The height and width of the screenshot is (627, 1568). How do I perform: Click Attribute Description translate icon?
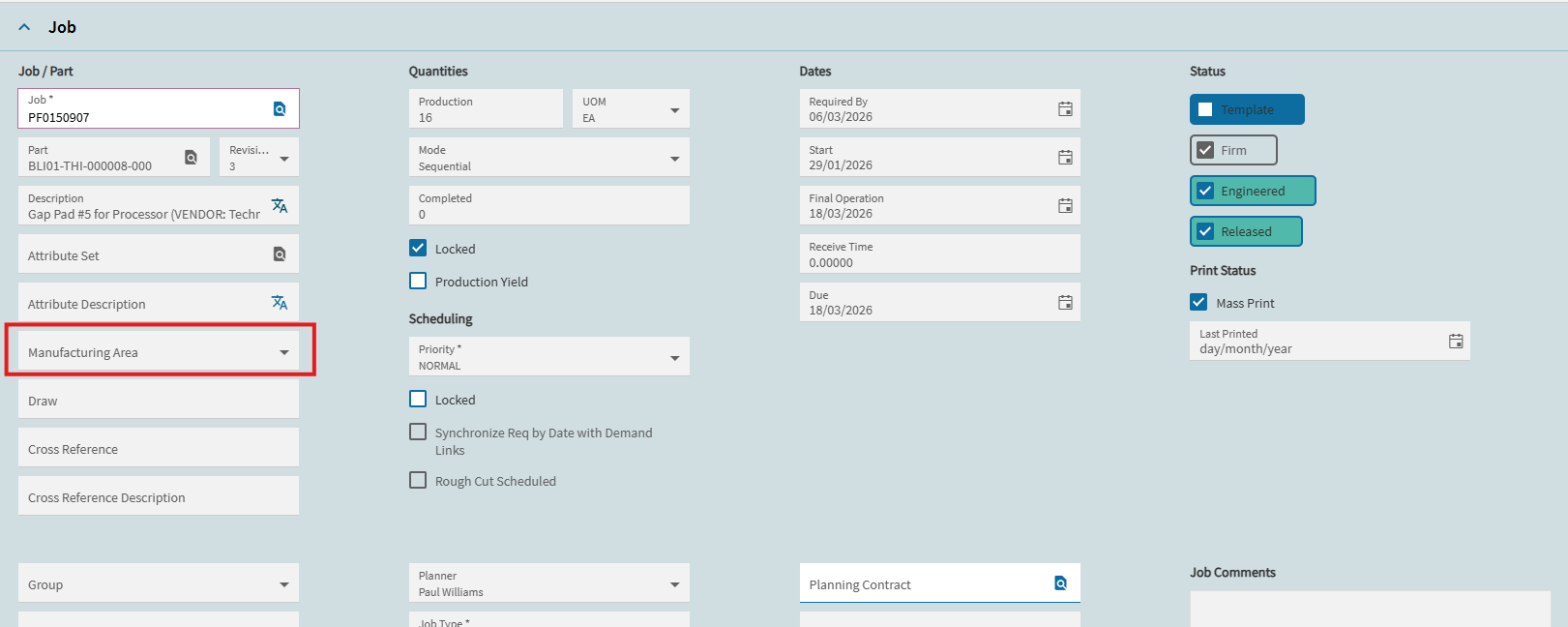point(280,303)
